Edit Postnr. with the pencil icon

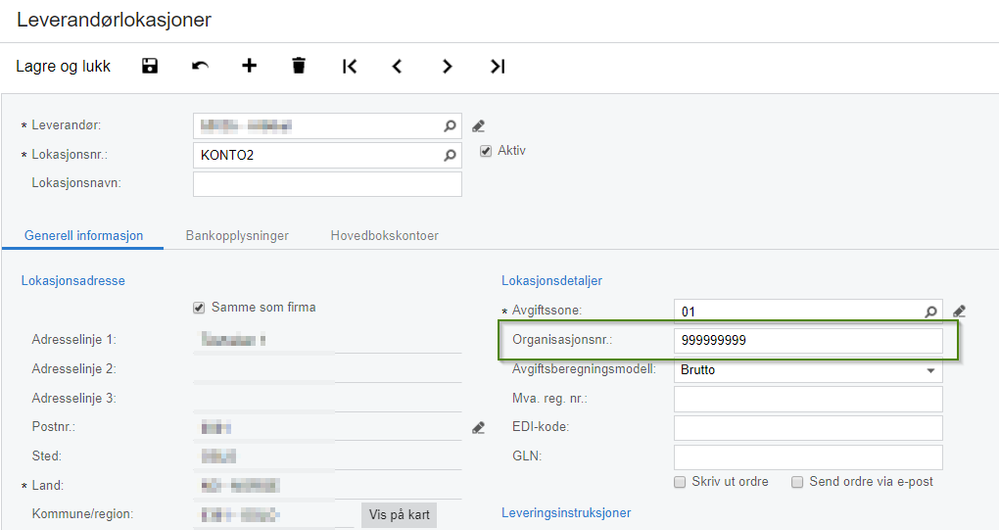coord(478,427)
